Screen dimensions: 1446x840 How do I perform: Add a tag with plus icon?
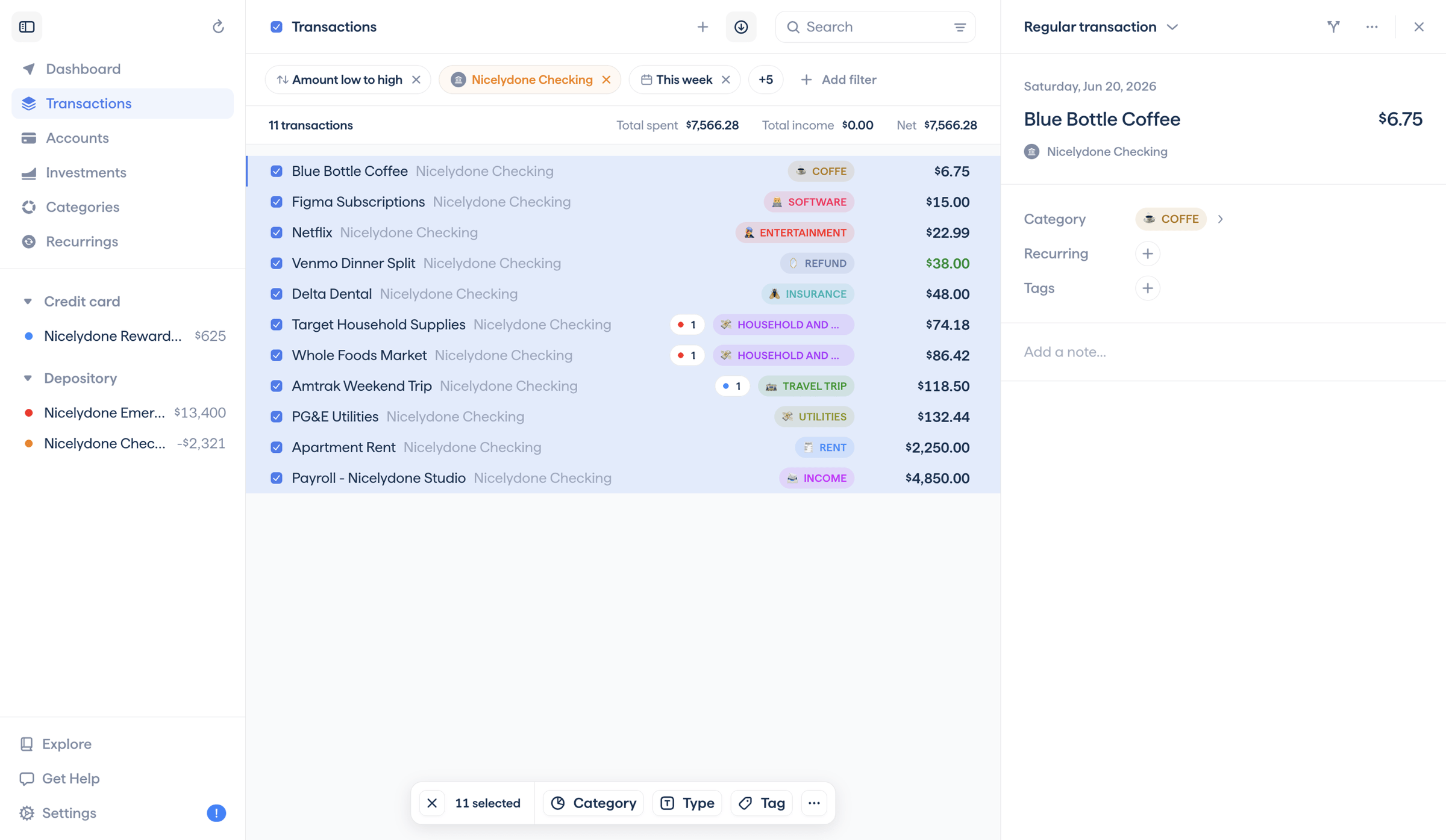tap(1148, 288)
